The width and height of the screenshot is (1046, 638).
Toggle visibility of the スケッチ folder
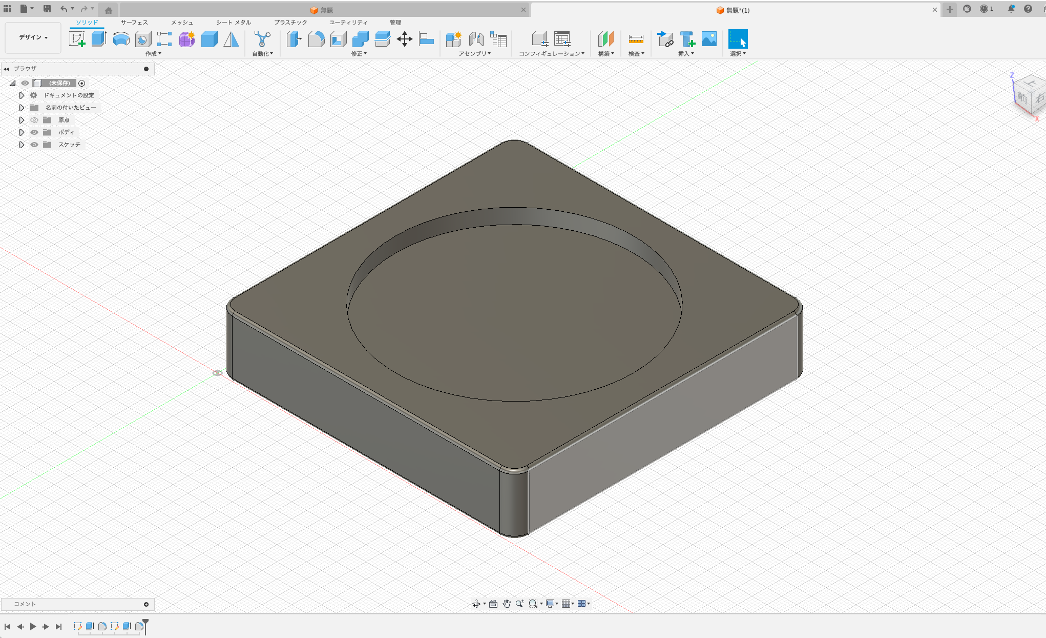[34, 145]
